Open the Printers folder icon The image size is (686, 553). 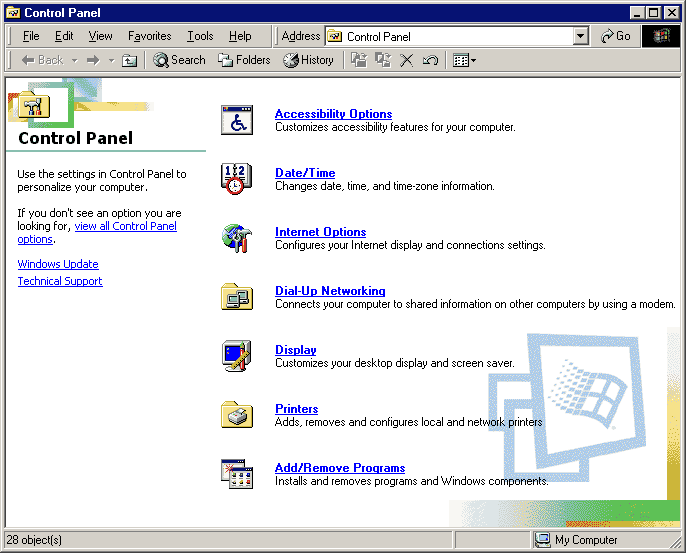[x=237, y=415]
